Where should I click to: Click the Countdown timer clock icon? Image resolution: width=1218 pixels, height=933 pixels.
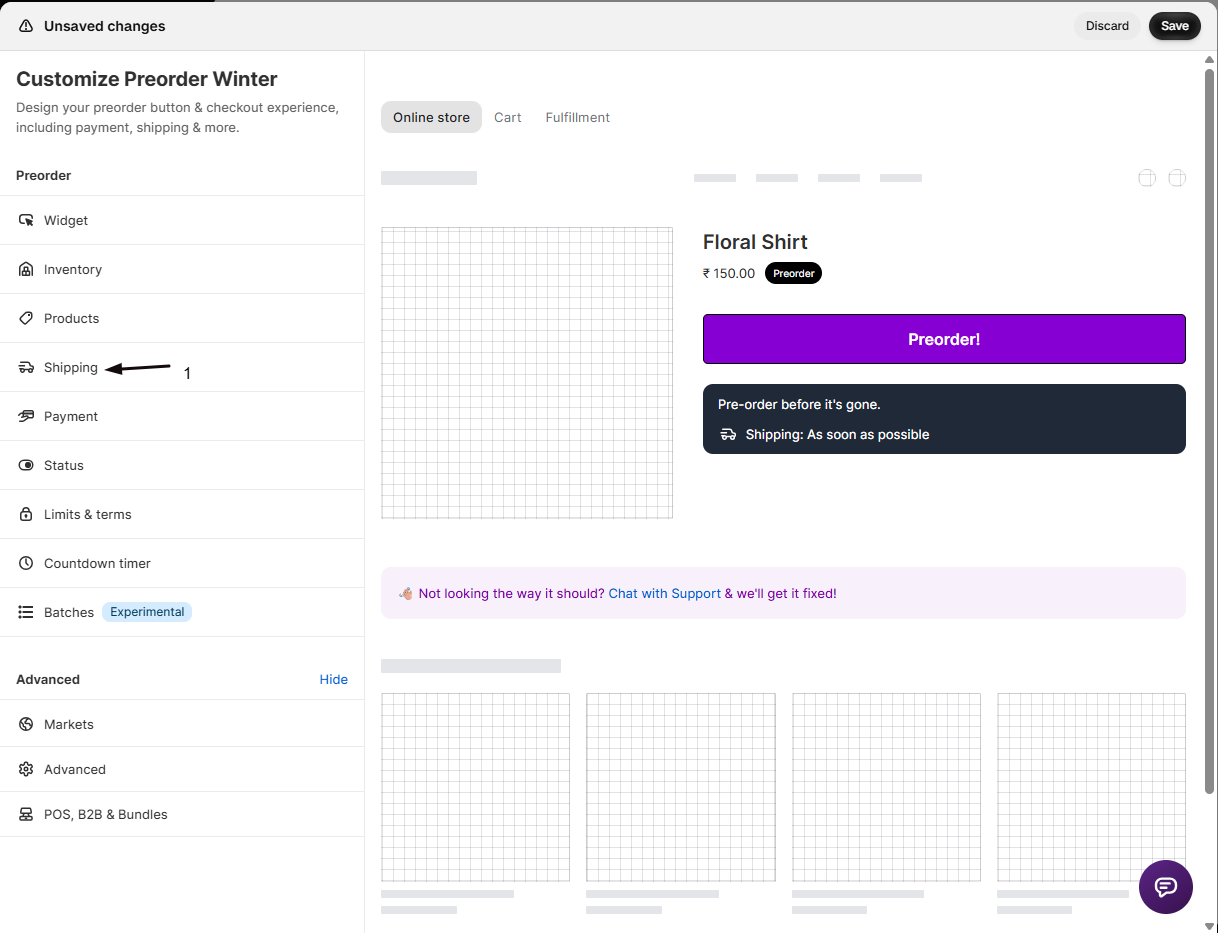26,563
